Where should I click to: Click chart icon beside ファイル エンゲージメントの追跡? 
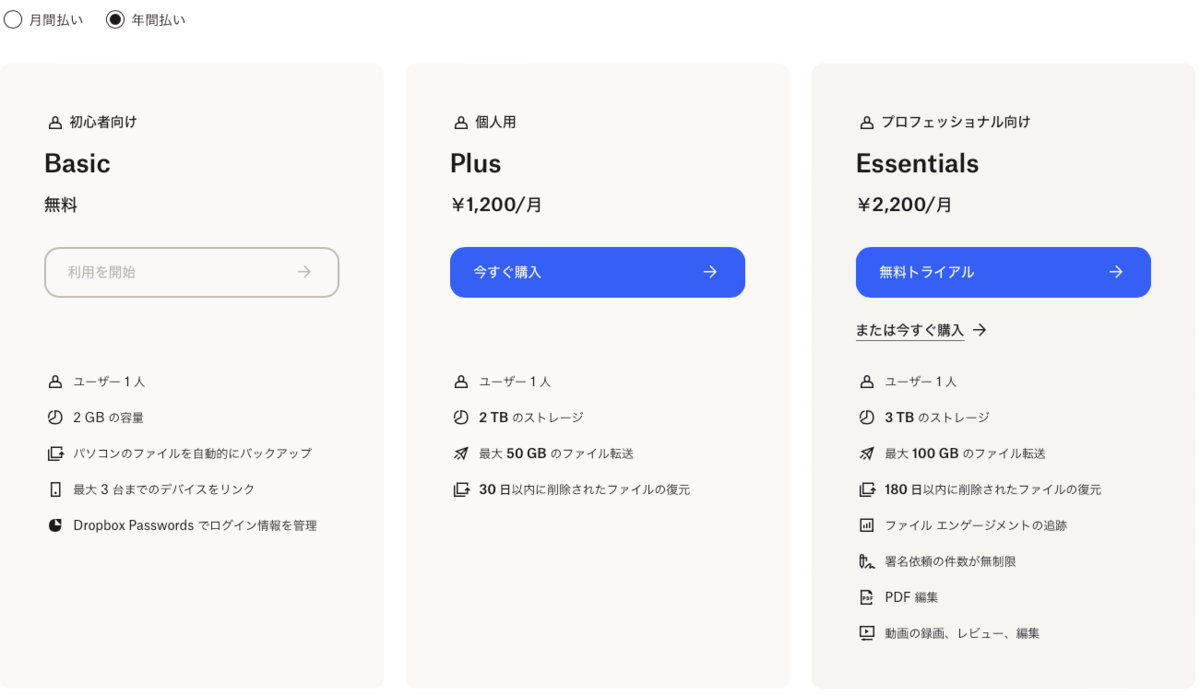click(x=867, y=526)
